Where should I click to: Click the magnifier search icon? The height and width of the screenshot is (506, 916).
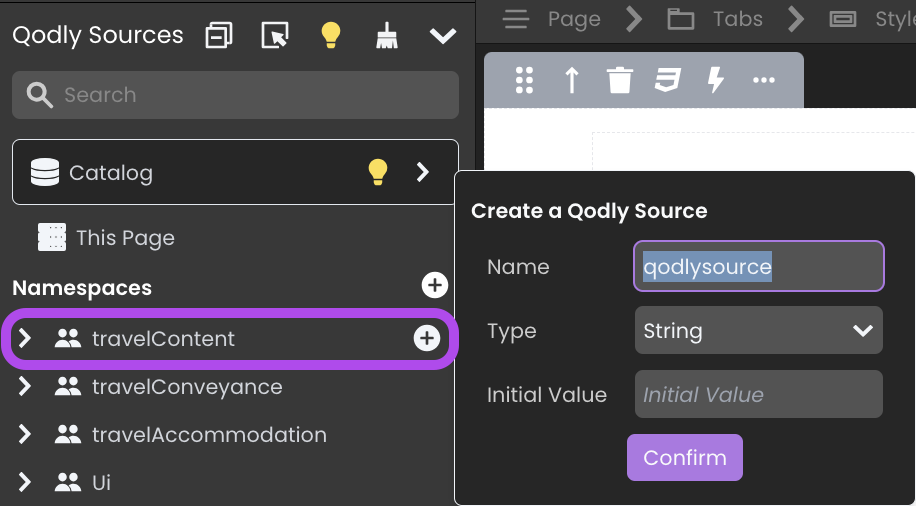40,95
